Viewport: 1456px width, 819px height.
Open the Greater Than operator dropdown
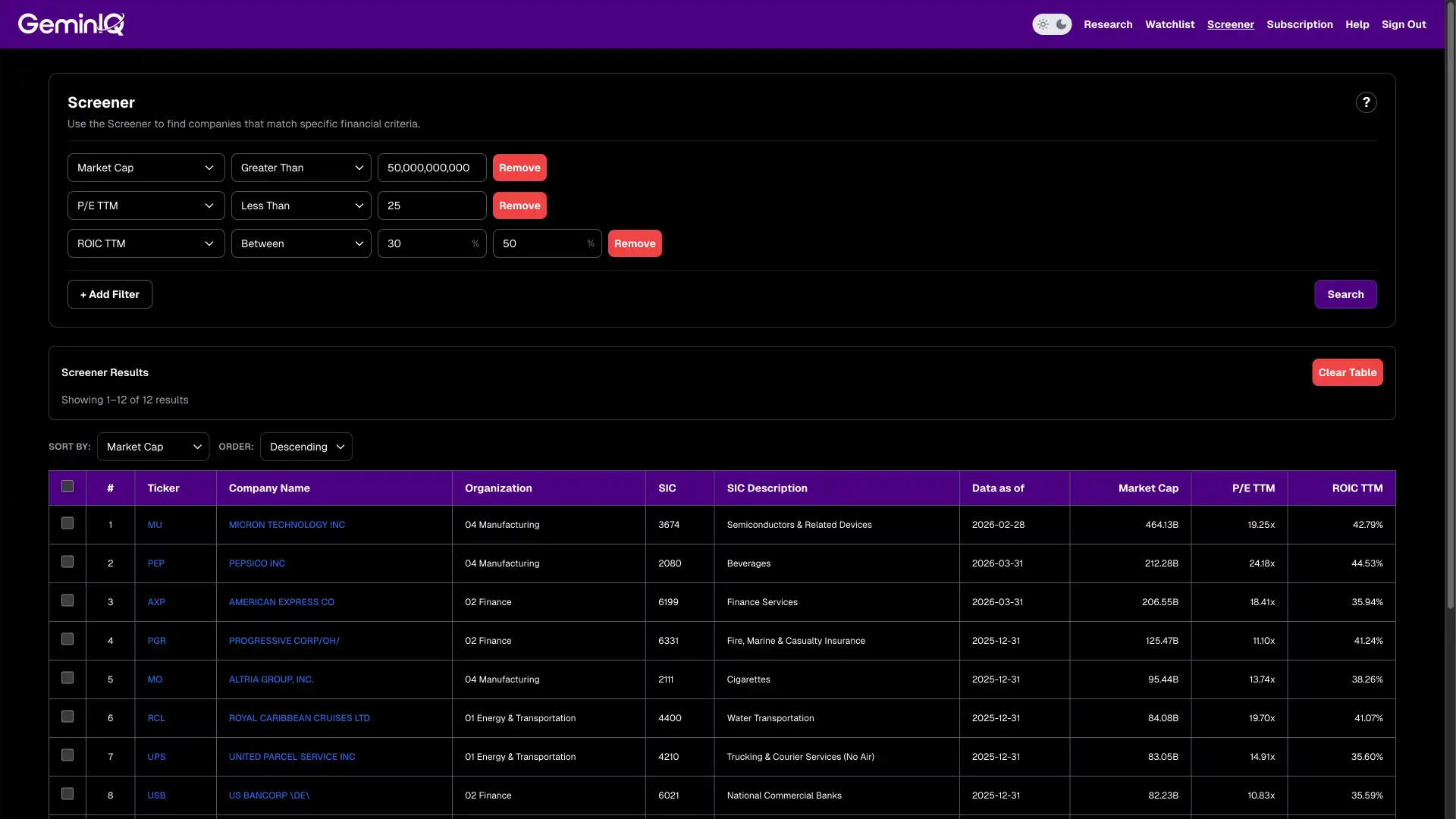coord(301,168)
